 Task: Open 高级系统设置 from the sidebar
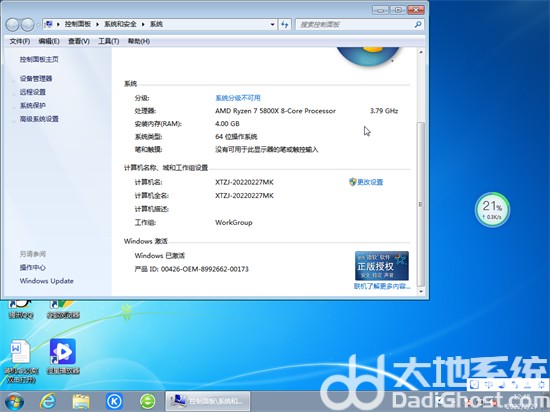point(39,119)
